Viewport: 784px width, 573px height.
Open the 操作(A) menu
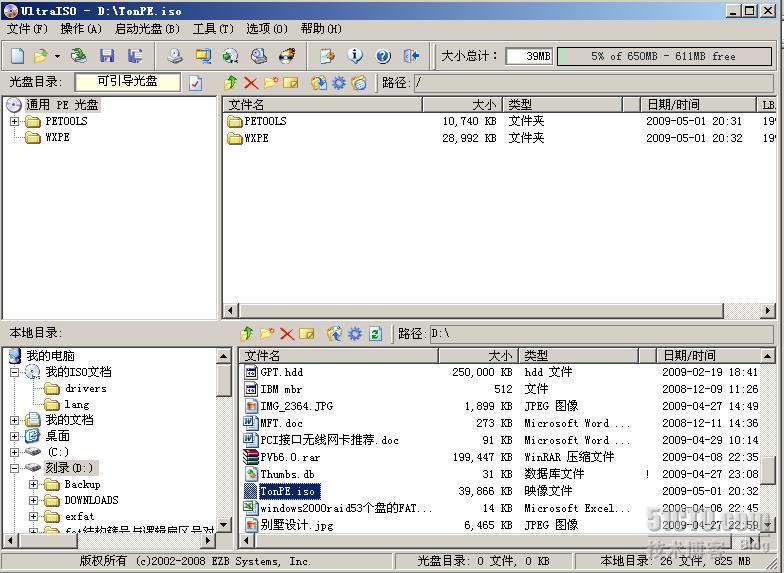[x=81, y=29]
